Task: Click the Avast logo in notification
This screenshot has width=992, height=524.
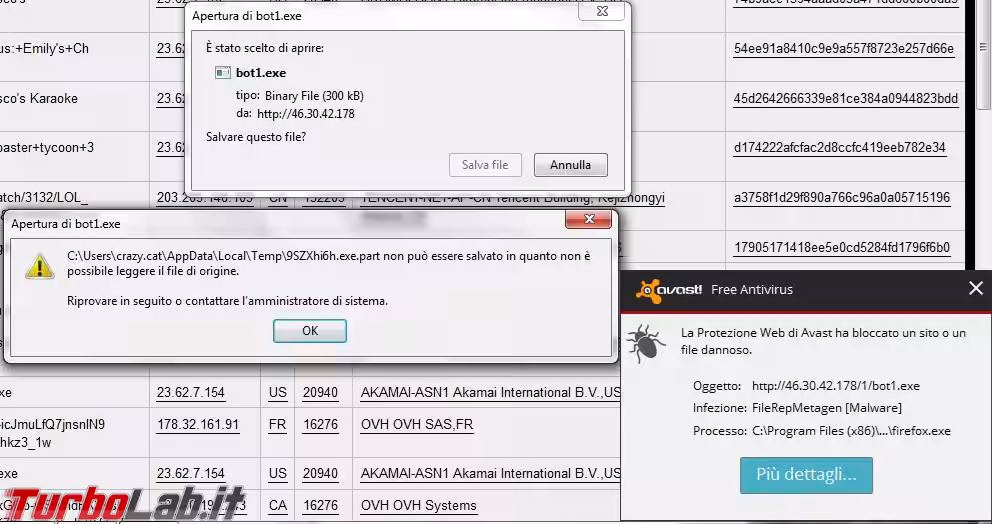Action: pyautogui.click(x=669, y=290)
